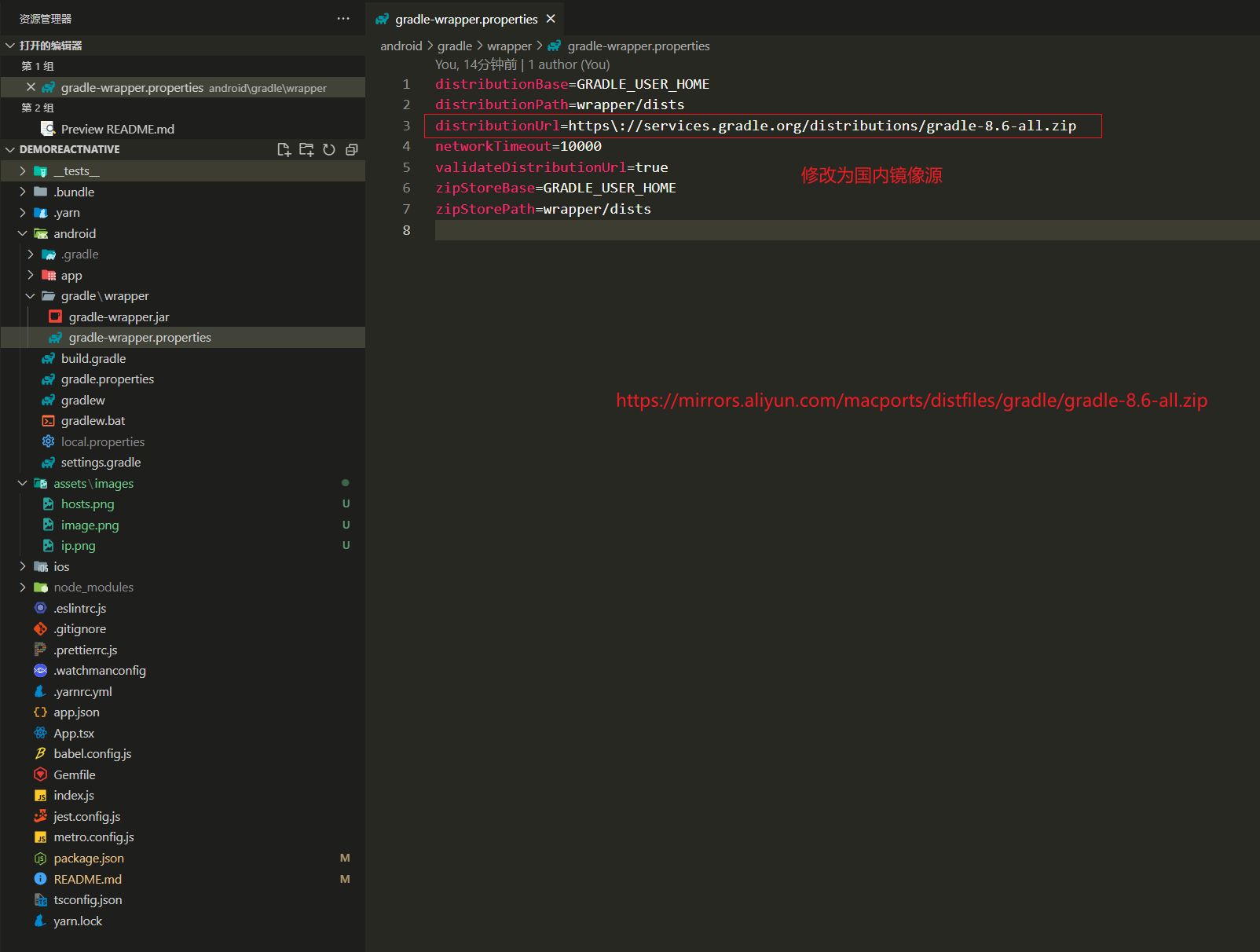This screenshot has height=952, width=1260.
Task: Click the babel.config.js Babel icon
Action: (41, 754)
